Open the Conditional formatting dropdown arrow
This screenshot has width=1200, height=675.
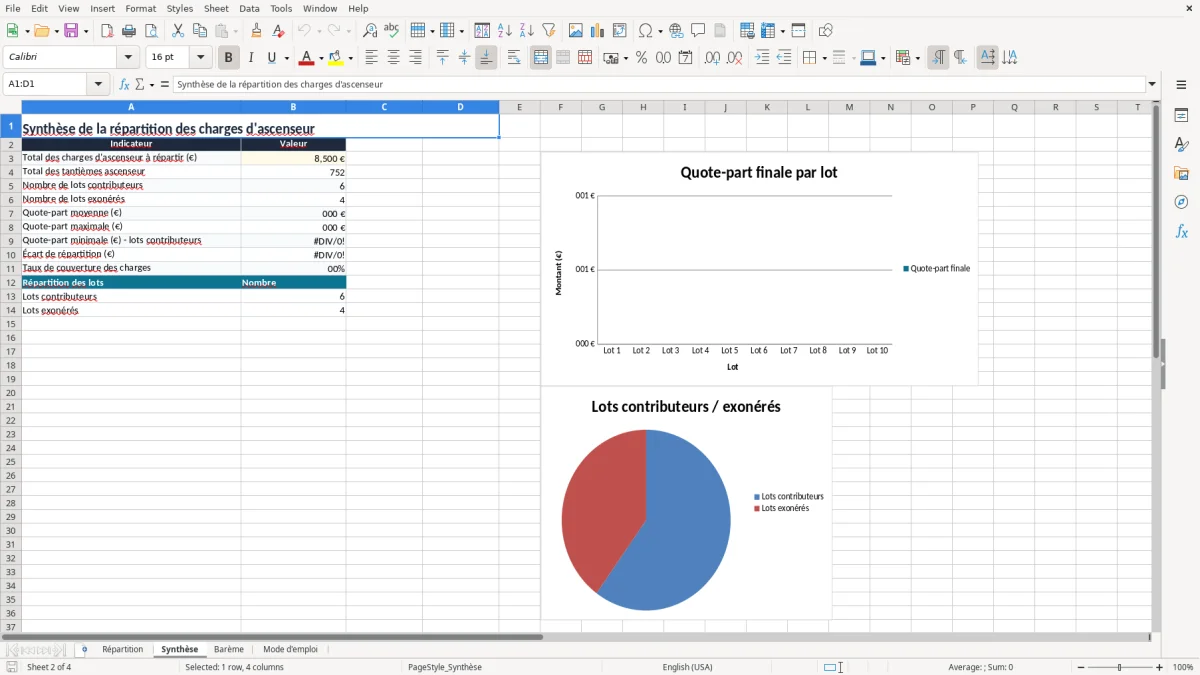(918, 58)
